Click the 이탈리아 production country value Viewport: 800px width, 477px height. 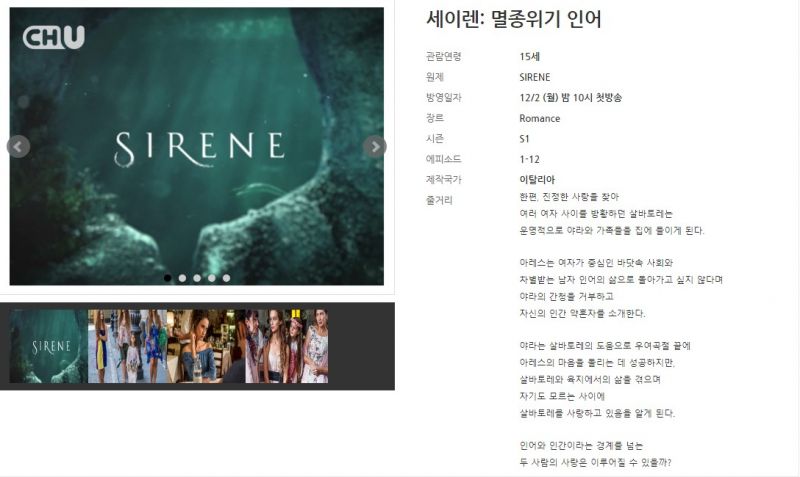[537, 180]
